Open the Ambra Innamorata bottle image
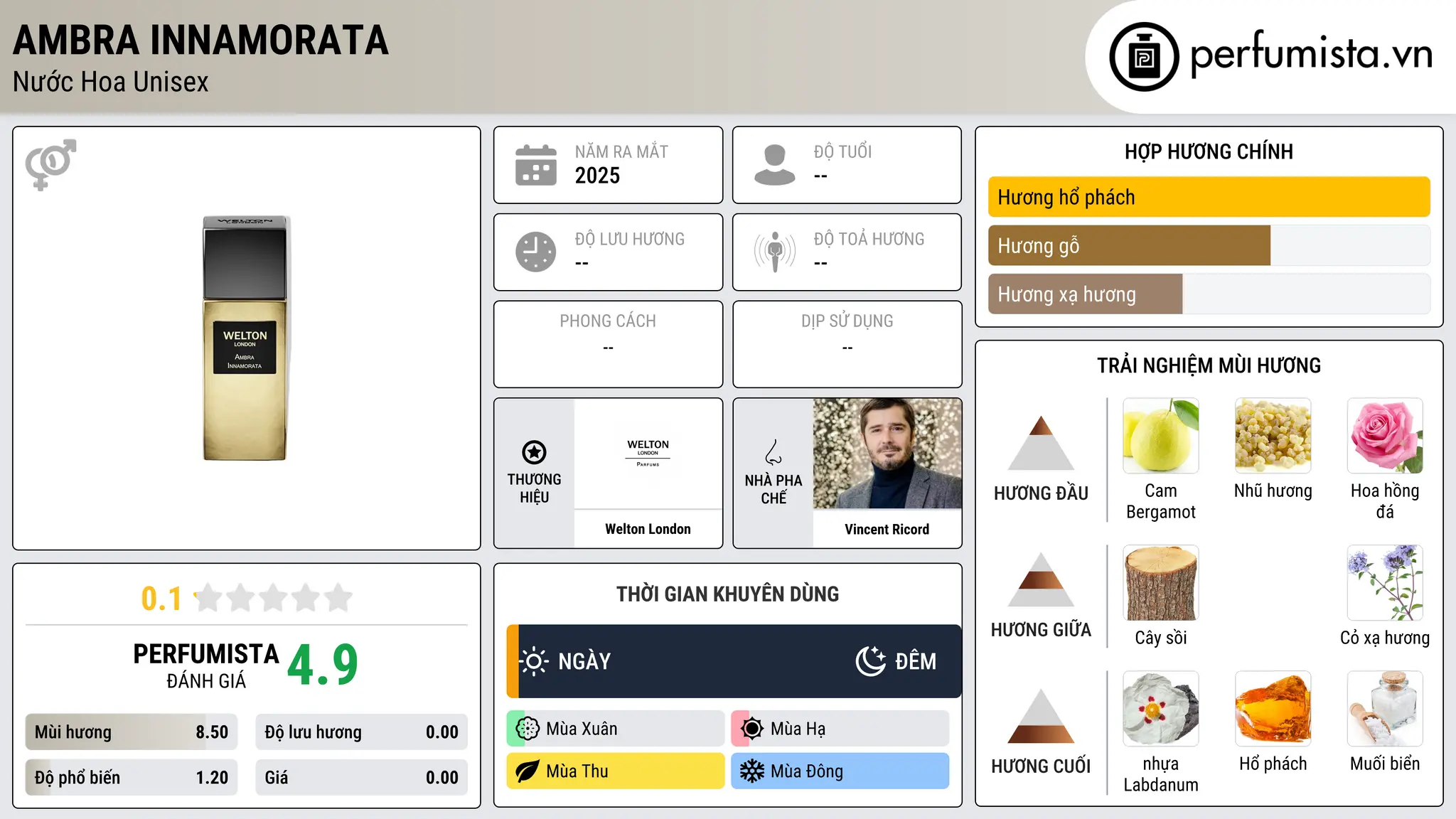1456x819 pixels. pyautogui.click(x=245, y=338)
